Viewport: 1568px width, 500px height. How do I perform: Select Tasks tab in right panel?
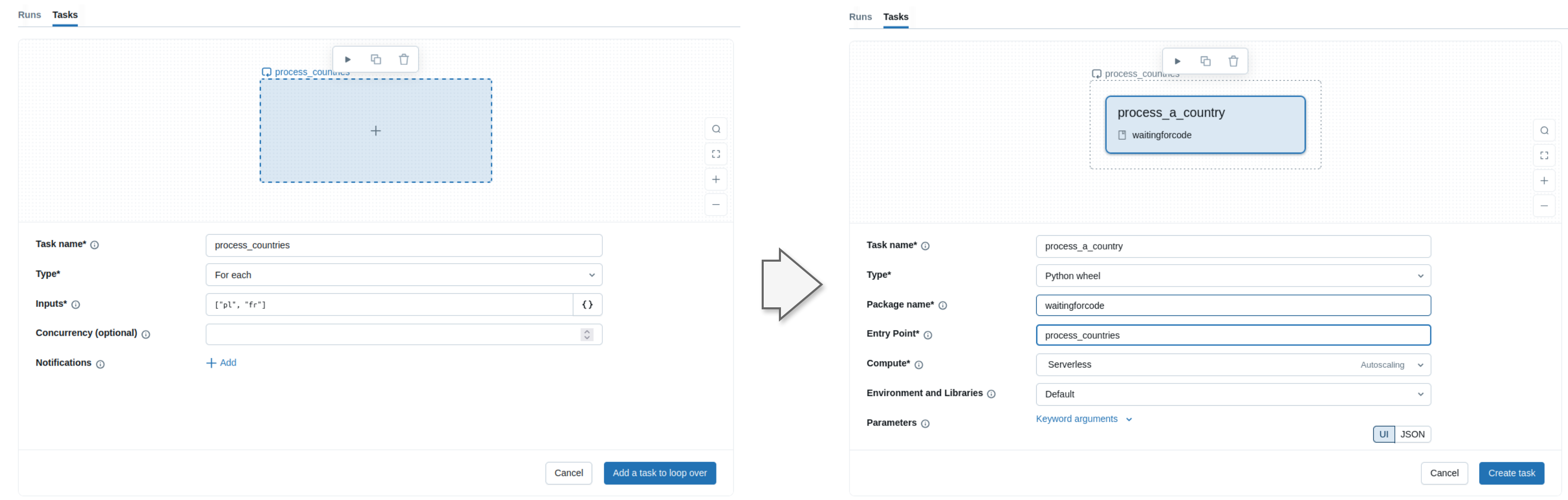(896, 17)
